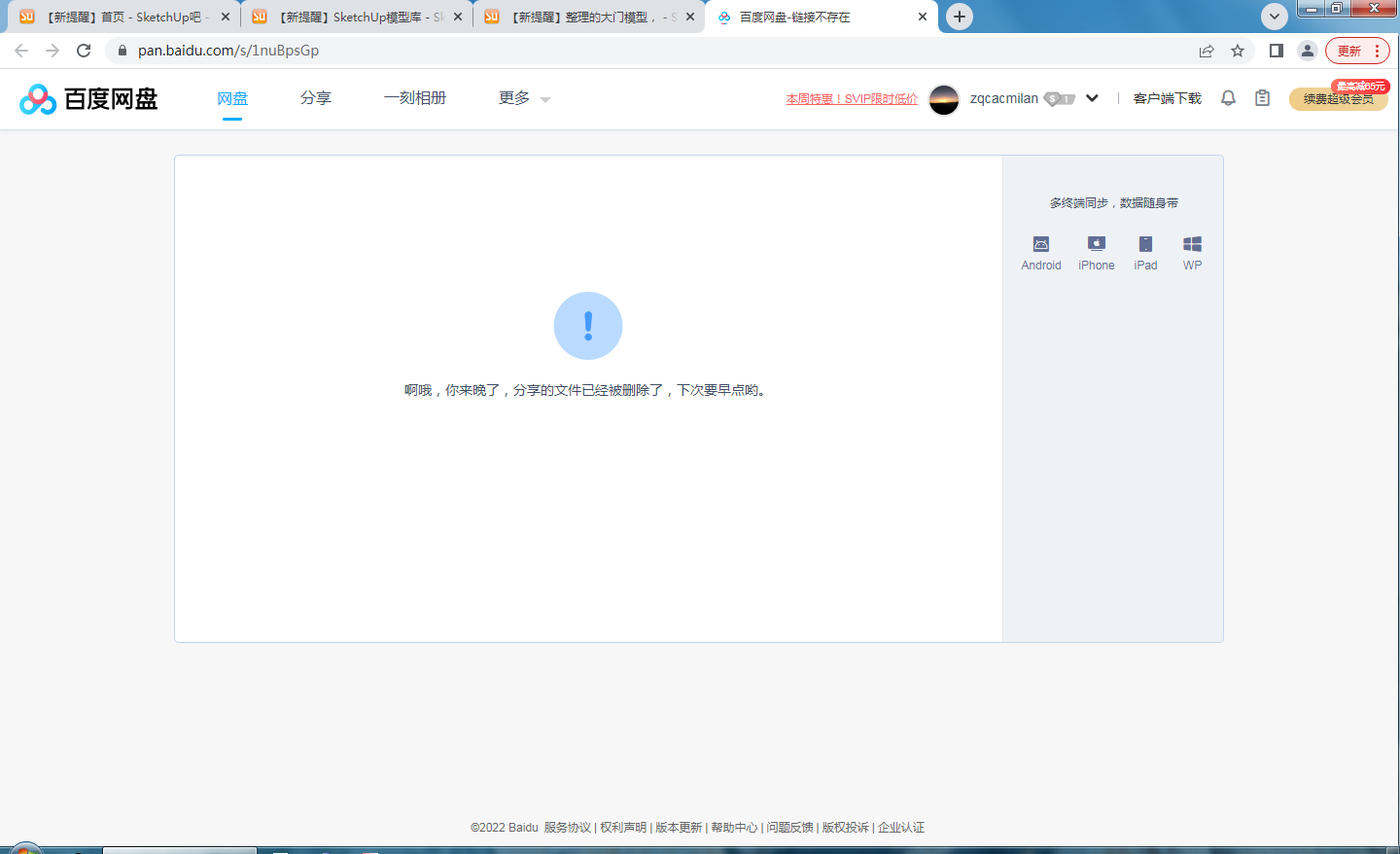The image size is (1400, 854).
Task: Click the 客户端下载 link
Action: point(1167,98)
